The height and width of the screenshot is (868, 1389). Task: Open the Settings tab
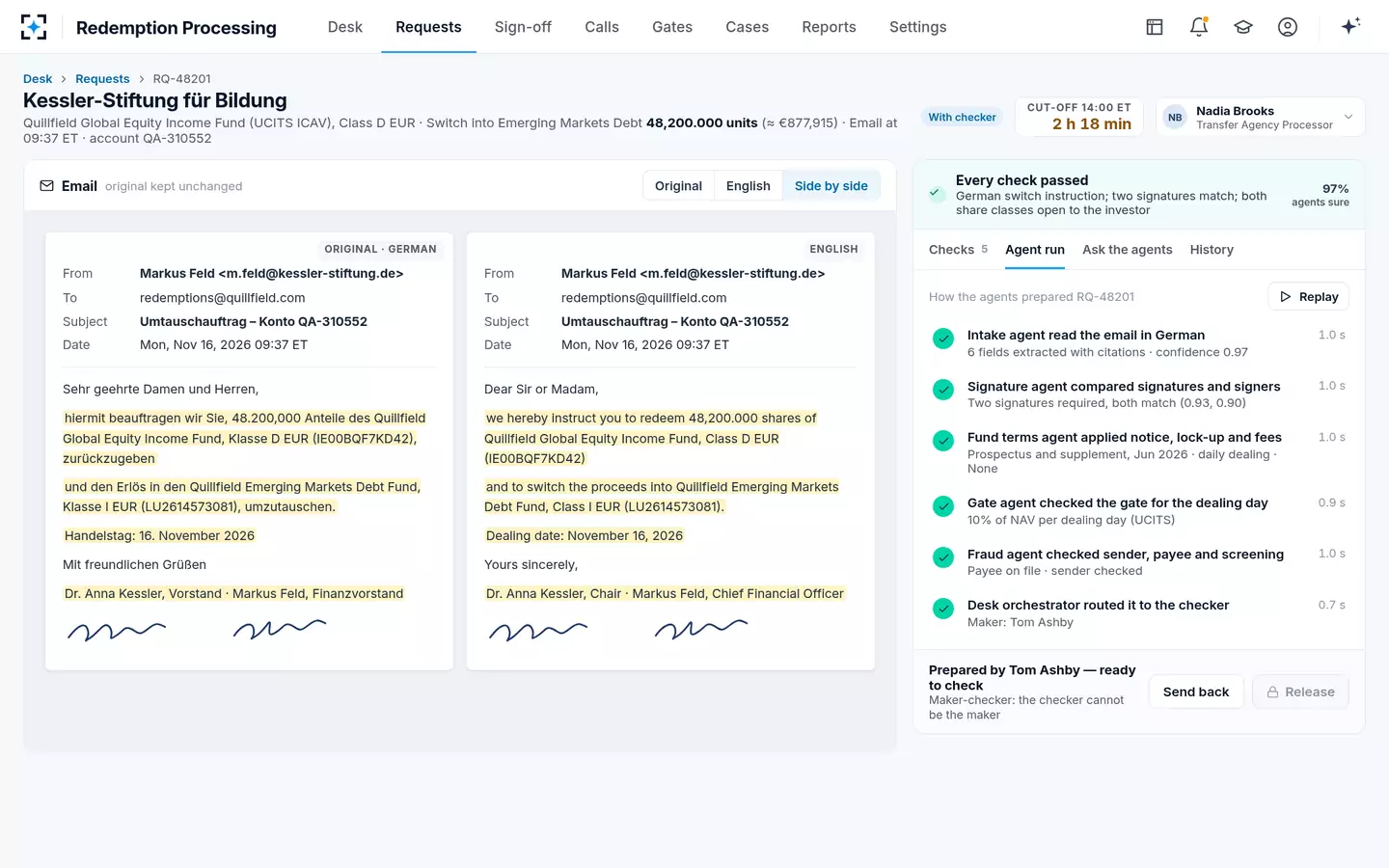[x=918, y=27]
